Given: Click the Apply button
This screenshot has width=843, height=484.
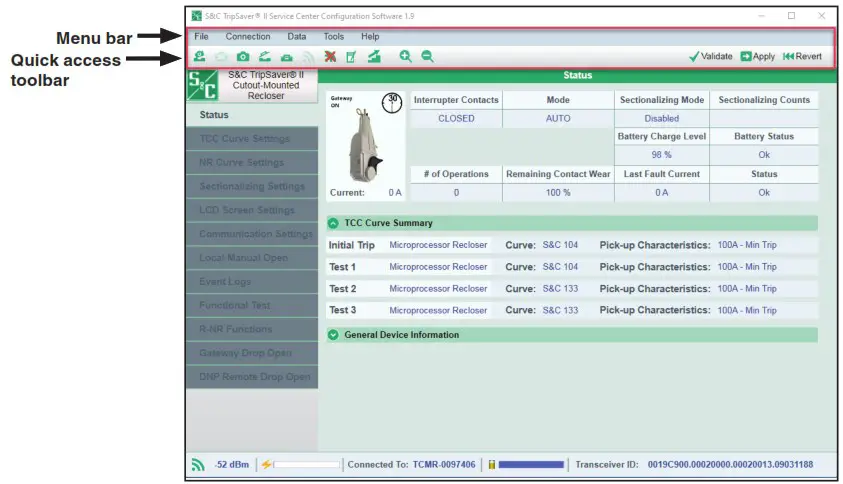Looking at the screenshot, I should 758,56.
